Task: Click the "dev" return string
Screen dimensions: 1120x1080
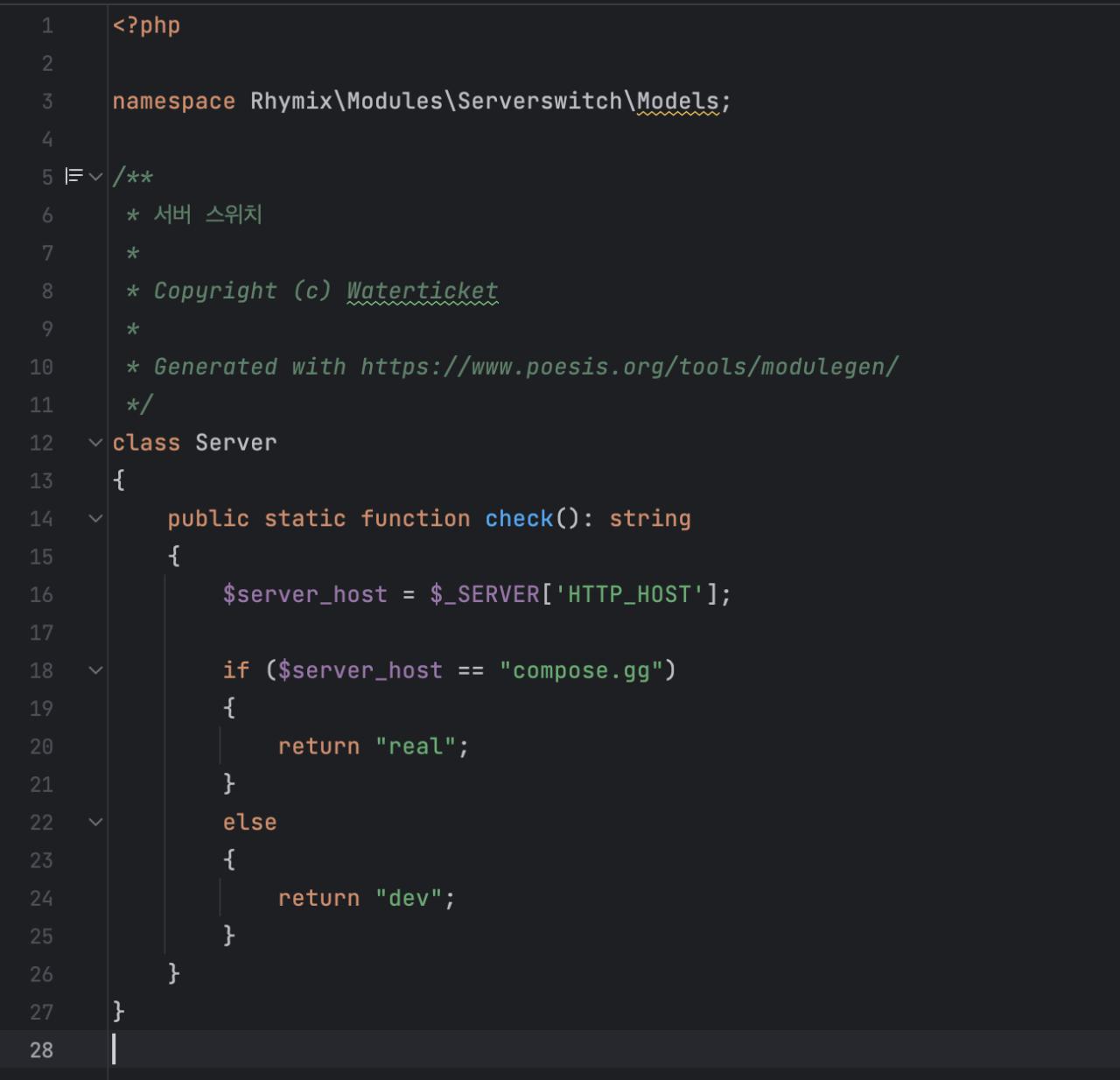Action: 409,899
